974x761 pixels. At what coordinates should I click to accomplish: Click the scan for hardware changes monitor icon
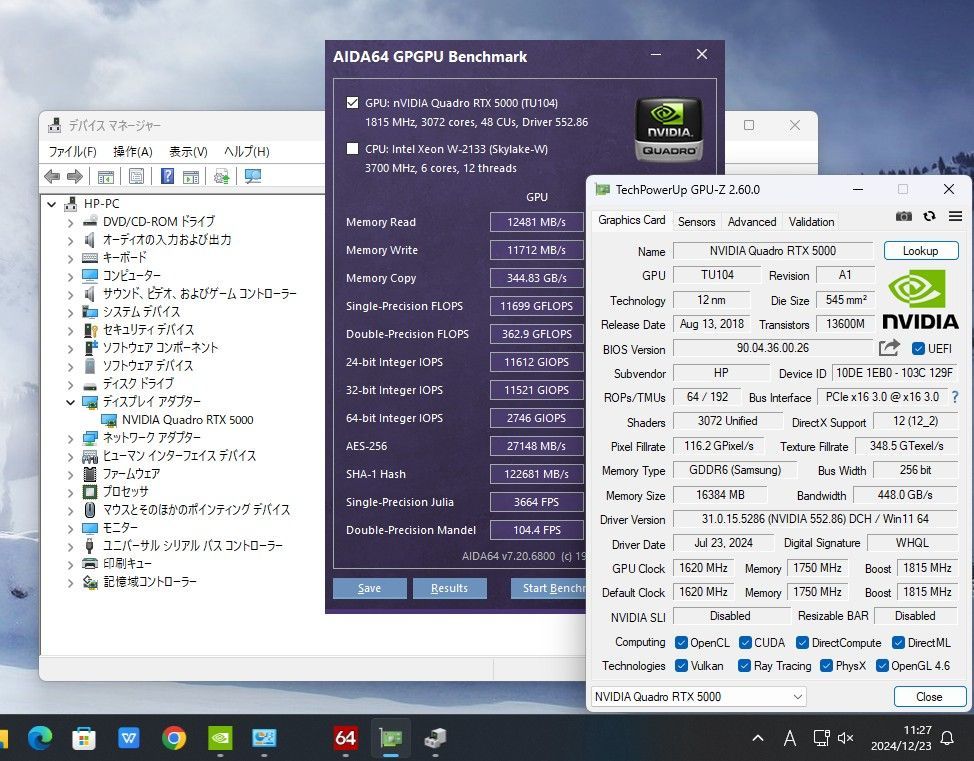(x=252, y=176)
